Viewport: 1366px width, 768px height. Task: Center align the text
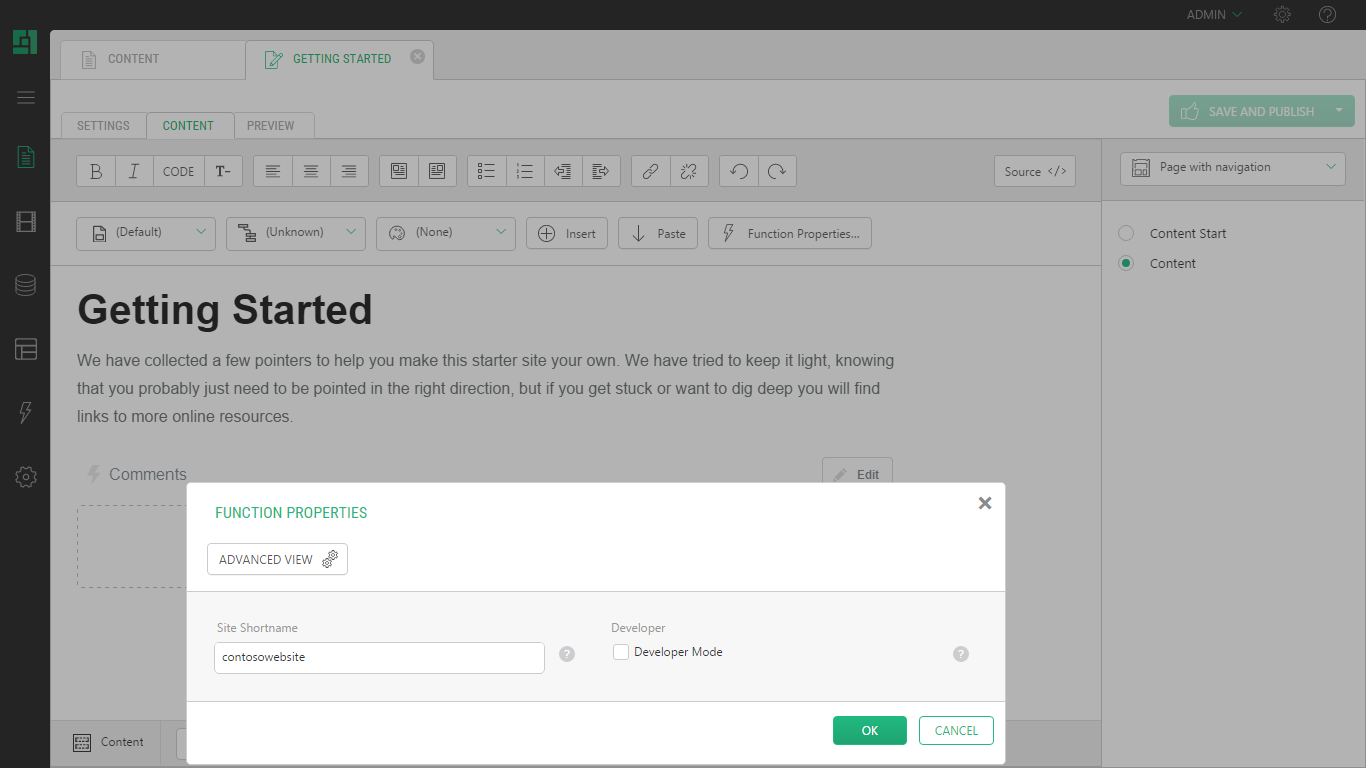[x=311, y=171]
